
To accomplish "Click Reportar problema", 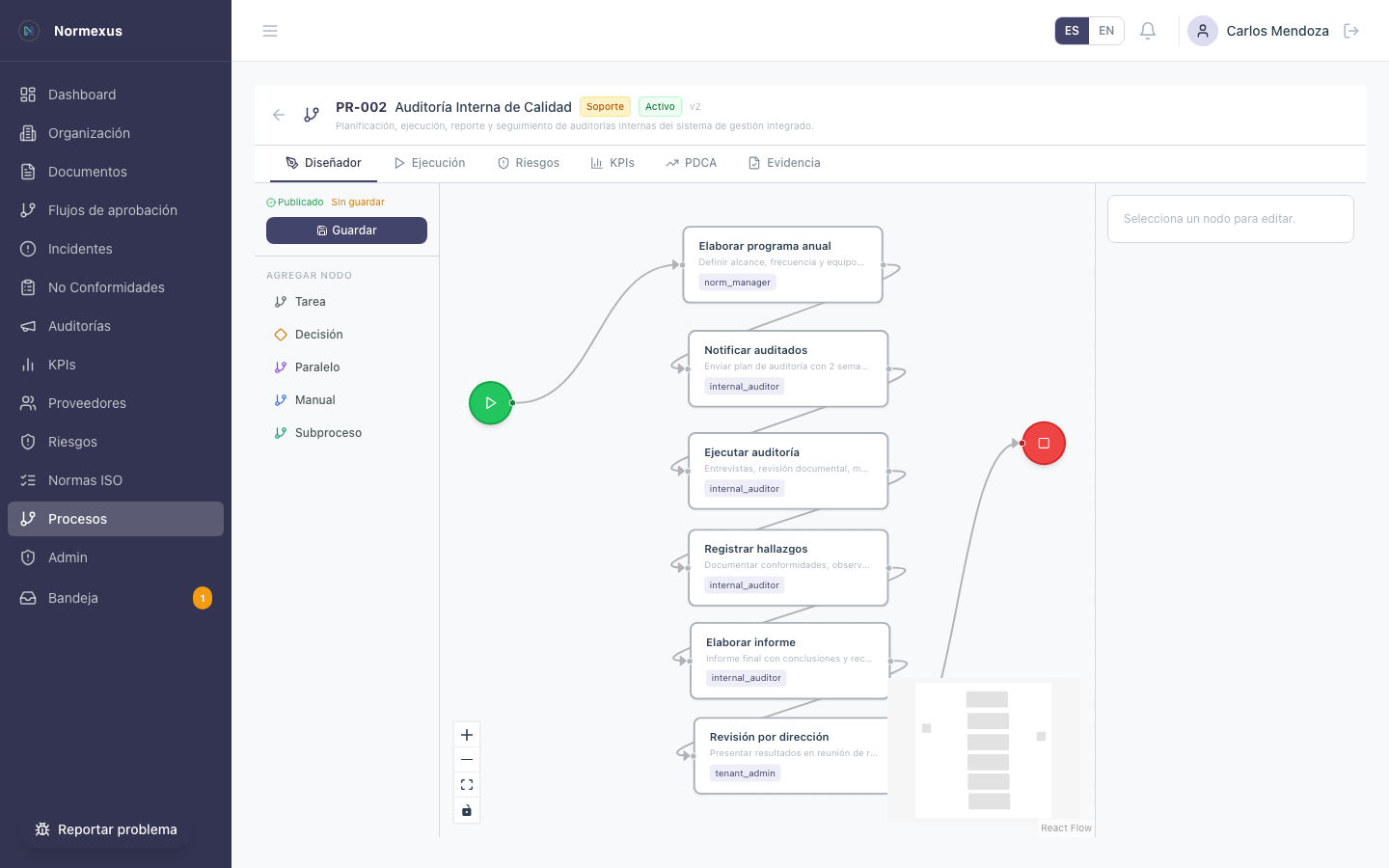I will point(106,828).
